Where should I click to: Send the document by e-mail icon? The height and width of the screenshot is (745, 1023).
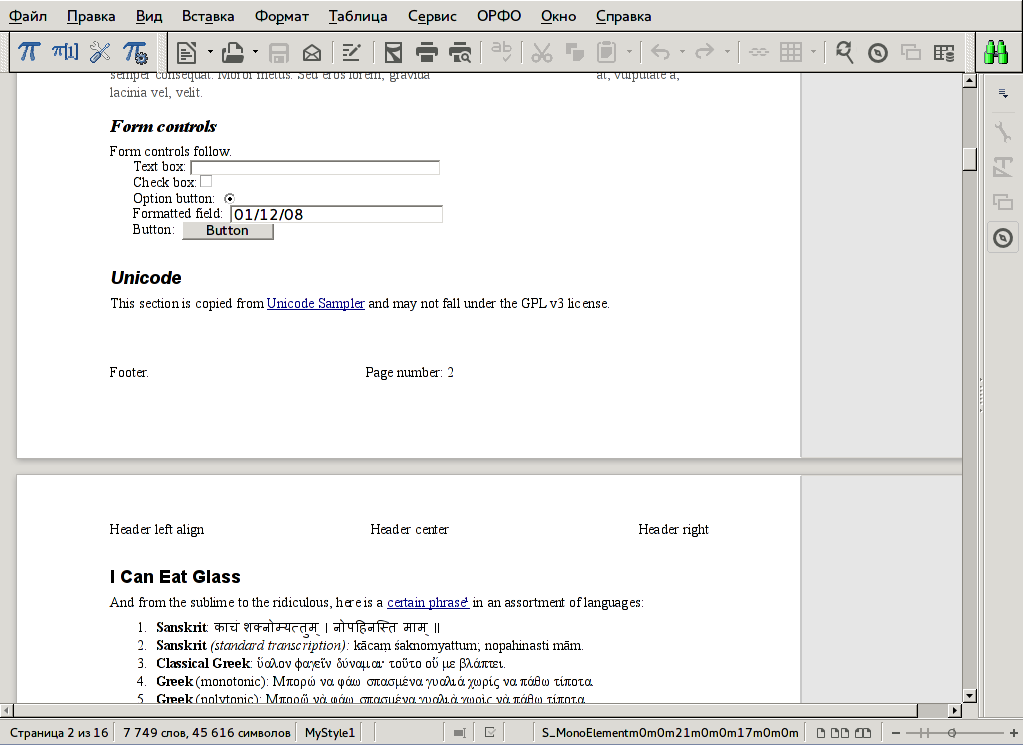313,52
